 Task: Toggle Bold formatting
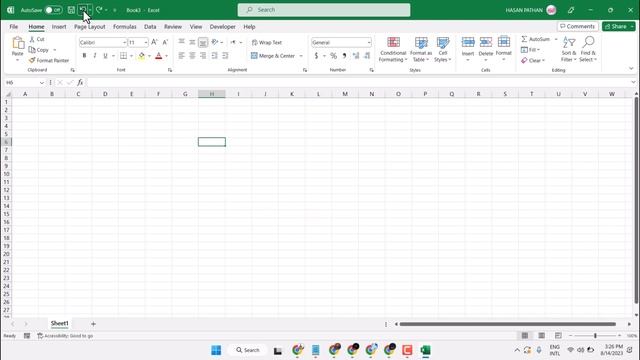84,56
